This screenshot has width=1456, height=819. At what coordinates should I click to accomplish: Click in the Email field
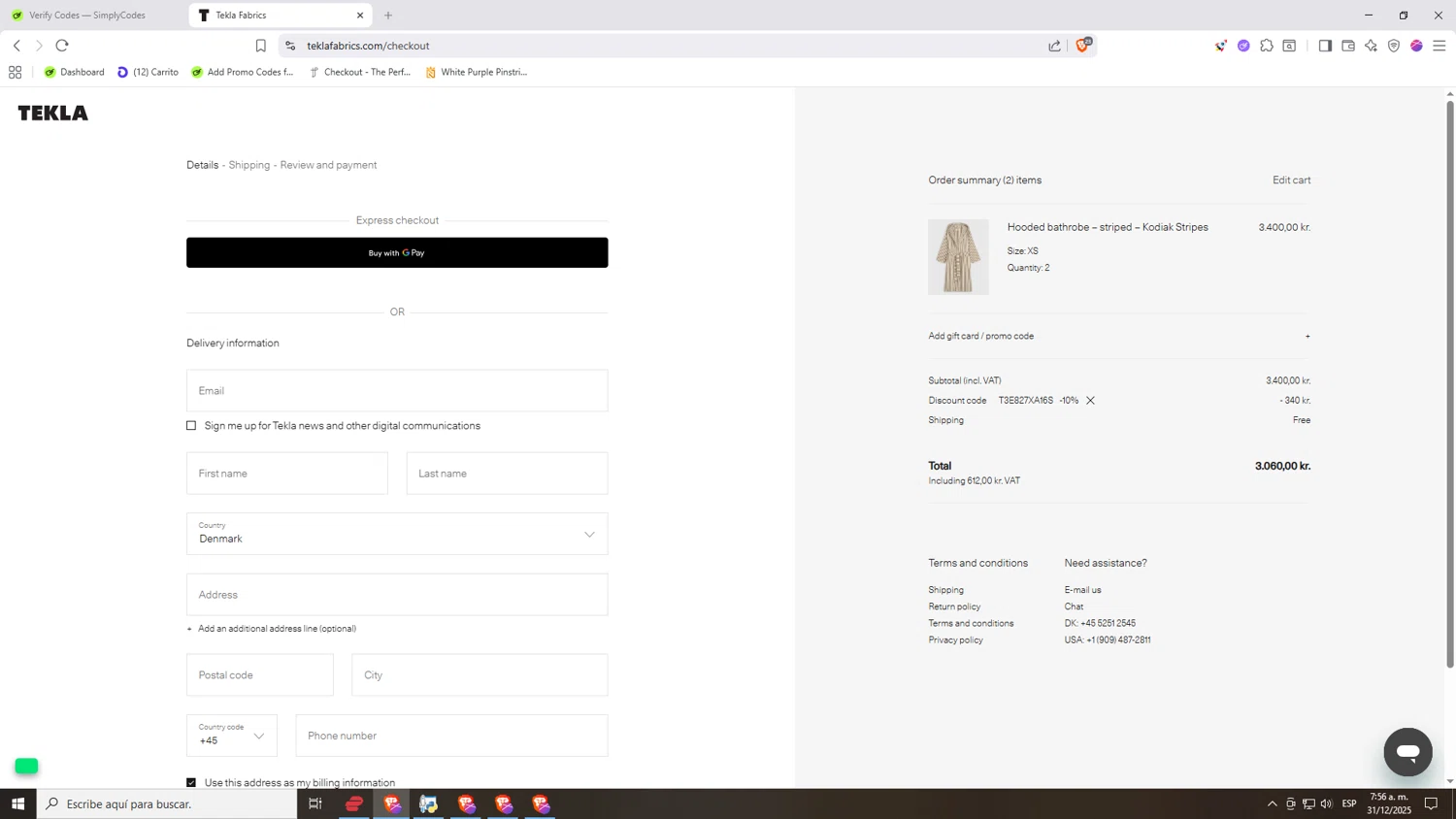click(397, 390)
